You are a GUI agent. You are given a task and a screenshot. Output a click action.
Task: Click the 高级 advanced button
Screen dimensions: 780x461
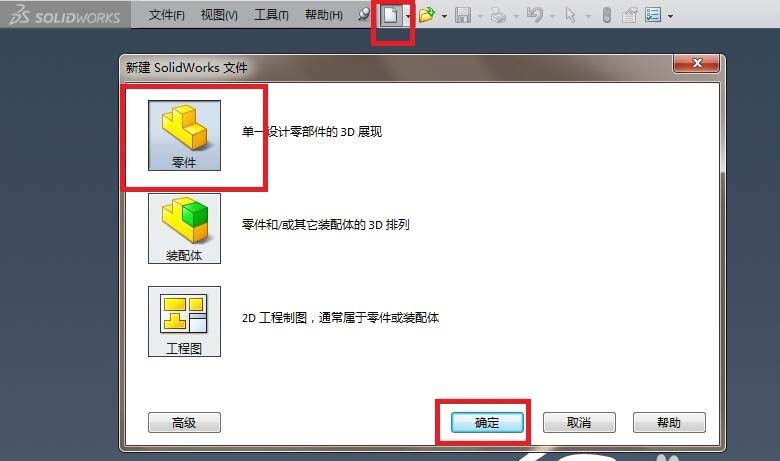184,423
